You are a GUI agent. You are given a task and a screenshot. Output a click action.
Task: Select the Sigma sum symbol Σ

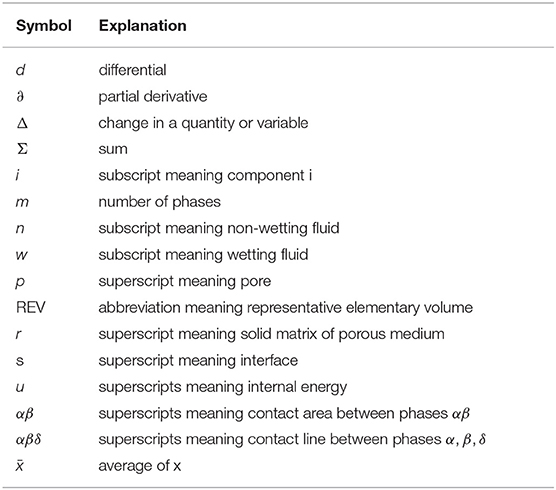22,149
